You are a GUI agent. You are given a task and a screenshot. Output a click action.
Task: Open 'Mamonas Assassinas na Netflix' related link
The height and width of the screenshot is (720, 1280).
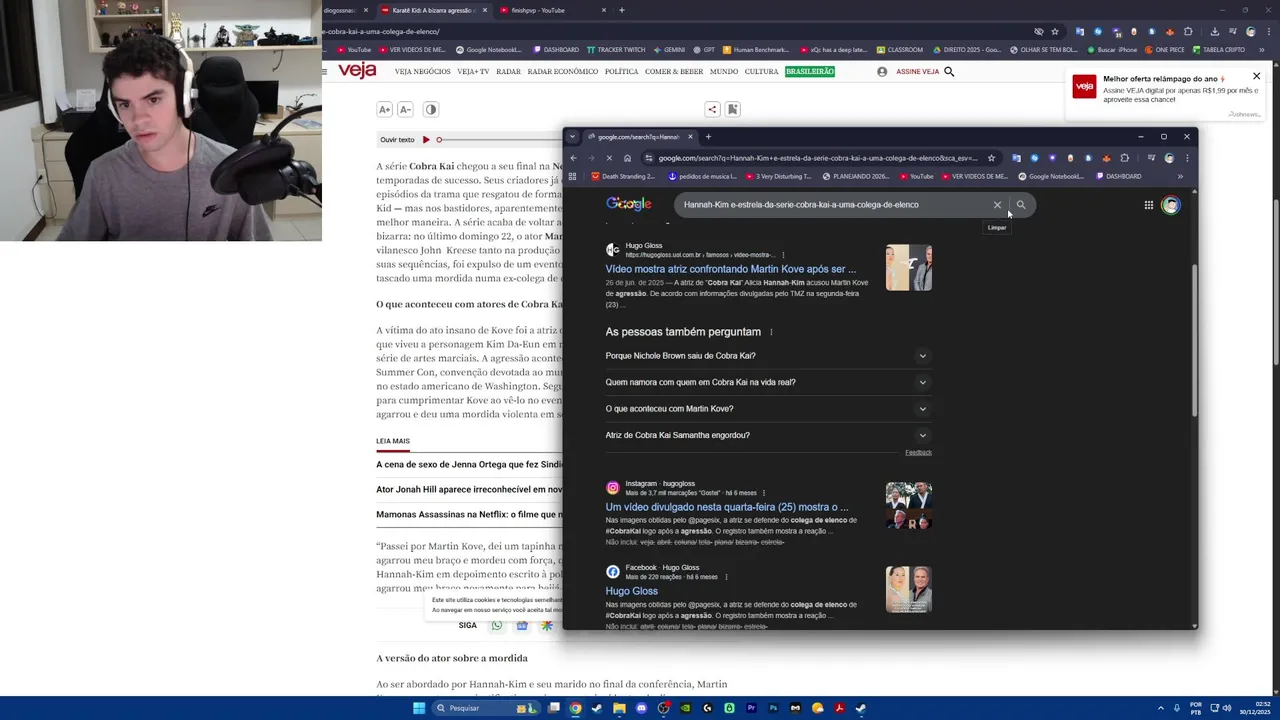pos(469,515)
